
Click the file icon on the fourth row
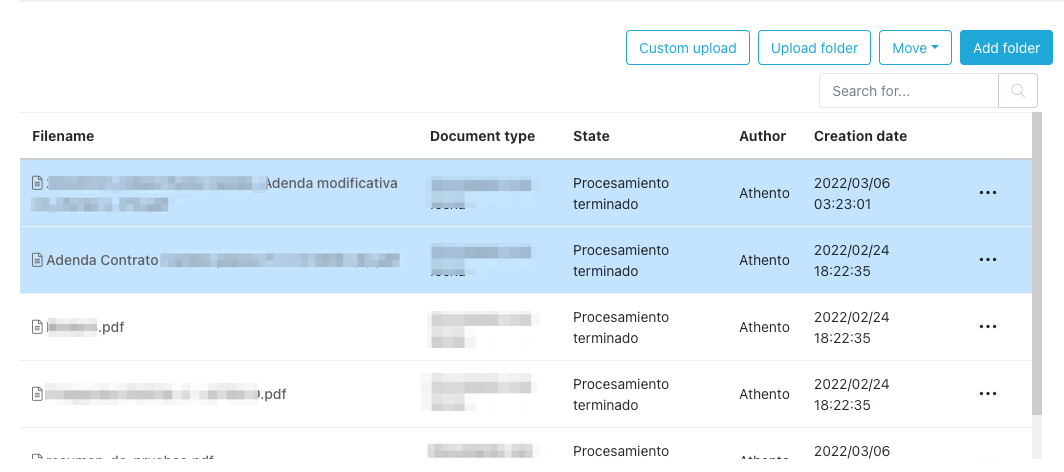click(x=38, y=394)
